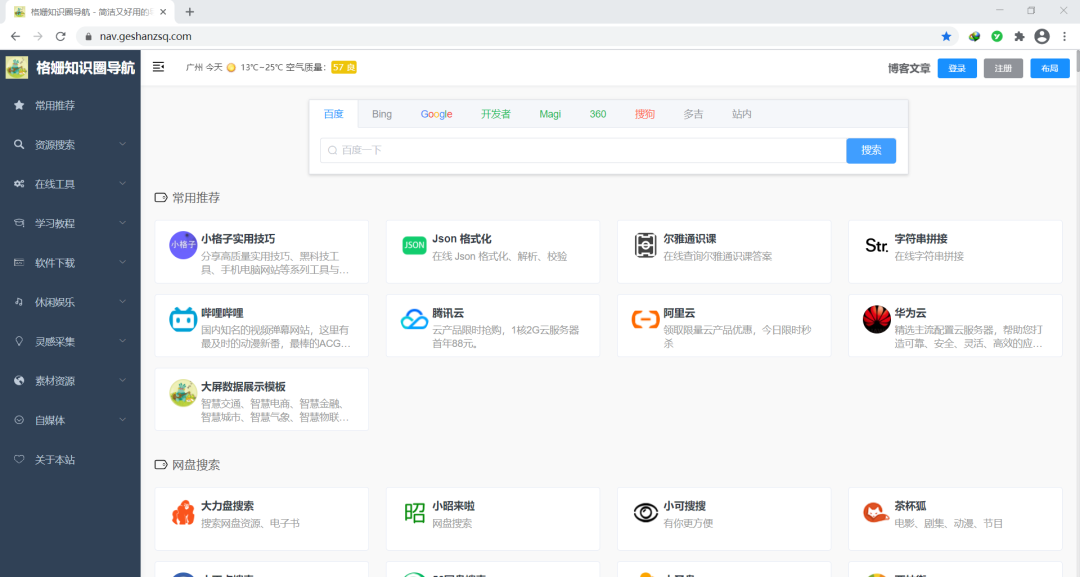Click the eye icon for 小可搜搜

645,513
